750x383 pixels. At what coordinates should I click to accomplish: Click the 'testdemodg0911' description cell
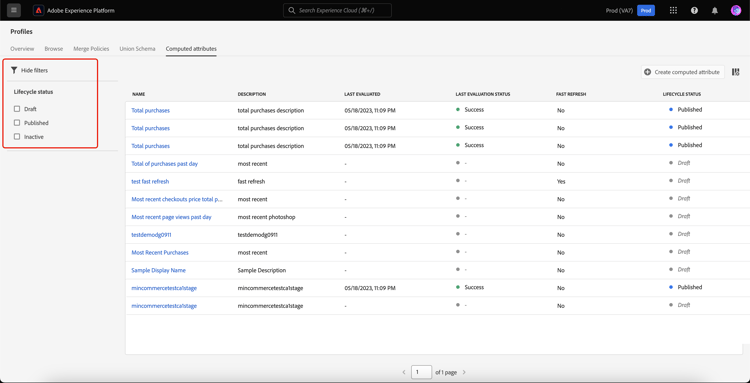(x=258, y=235)
